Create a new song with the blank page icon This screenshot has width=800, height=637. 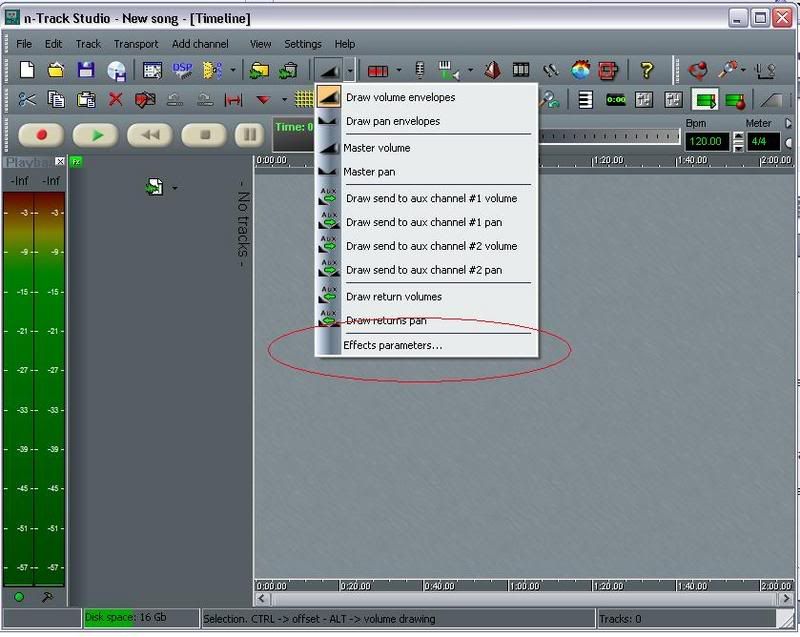click(27, 70)
